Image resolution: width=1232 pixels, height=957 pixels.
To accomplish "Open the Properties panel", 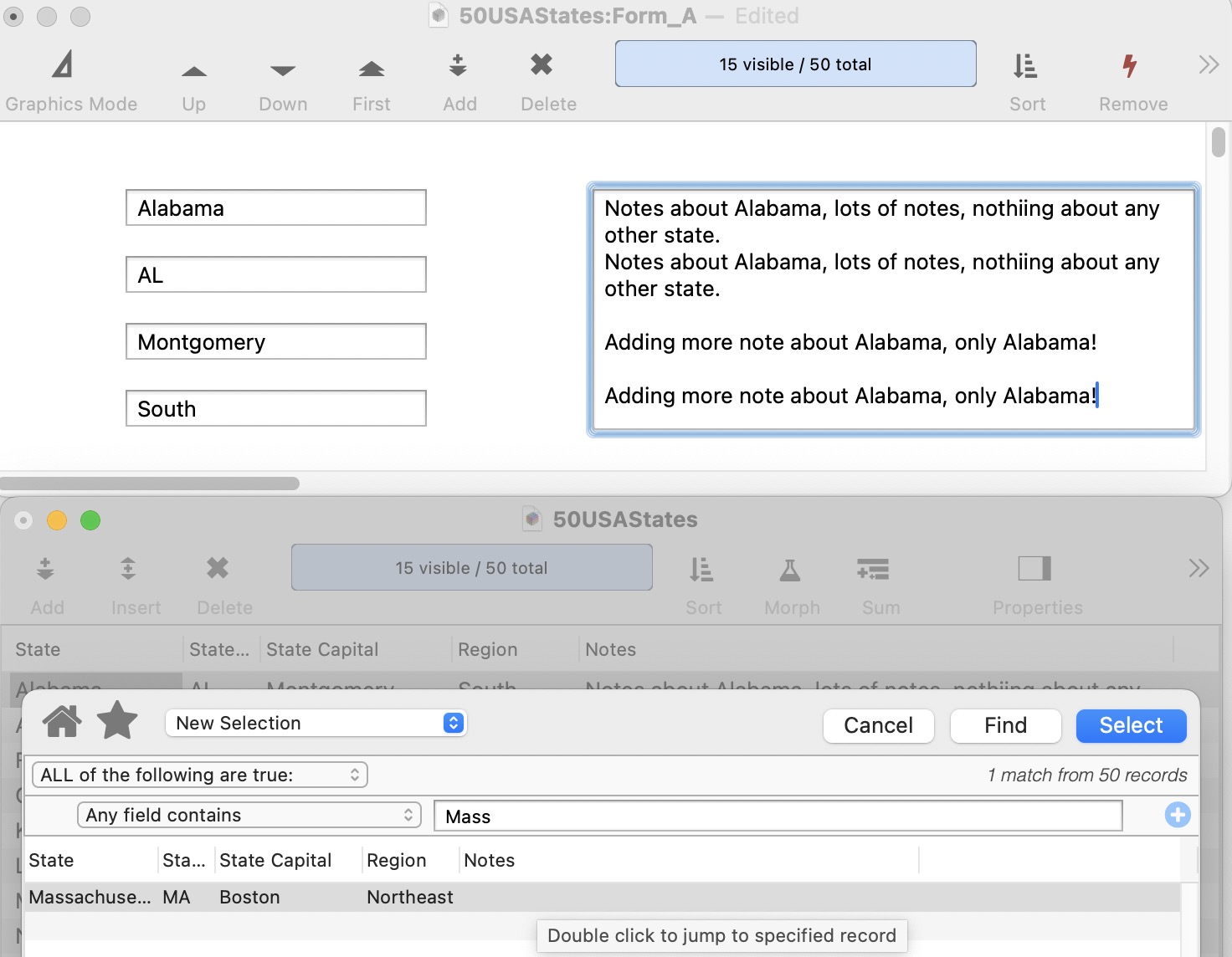I will 1034,568.
